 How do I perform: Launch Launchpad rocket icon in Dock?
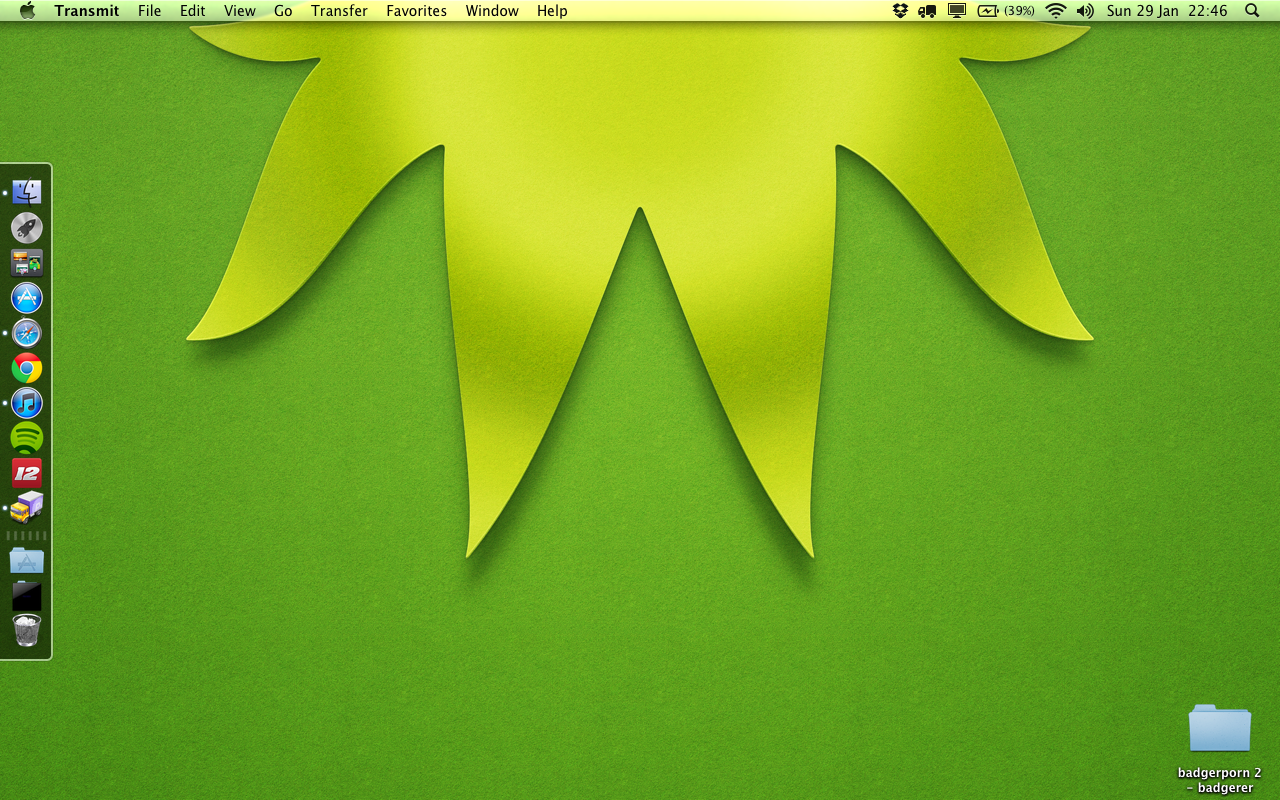pyautogui.click(x=27, y=228)
